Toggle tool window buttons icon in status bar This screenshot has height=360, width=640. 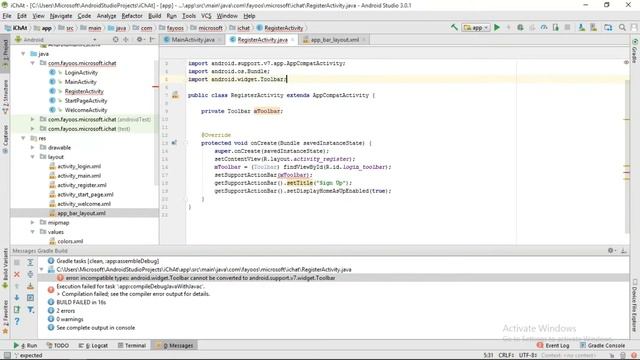pos(7,356)
